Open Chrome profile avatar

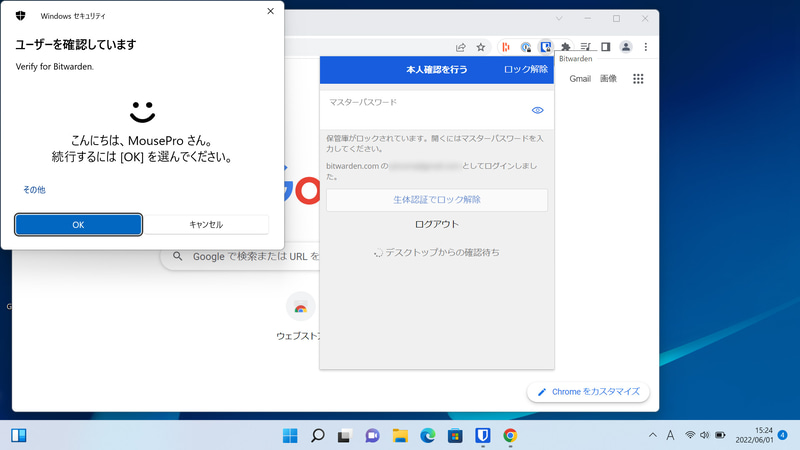click(626, 47)
